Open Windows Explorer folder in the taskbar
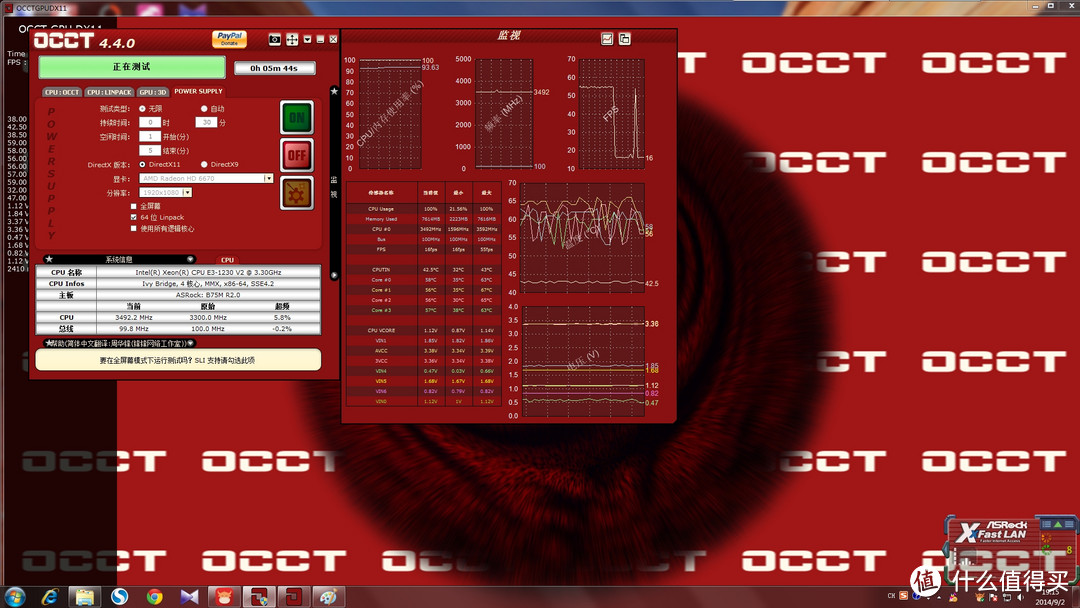Image resolution: width=1080 pixels, height=608 pixels. [85, 597]
